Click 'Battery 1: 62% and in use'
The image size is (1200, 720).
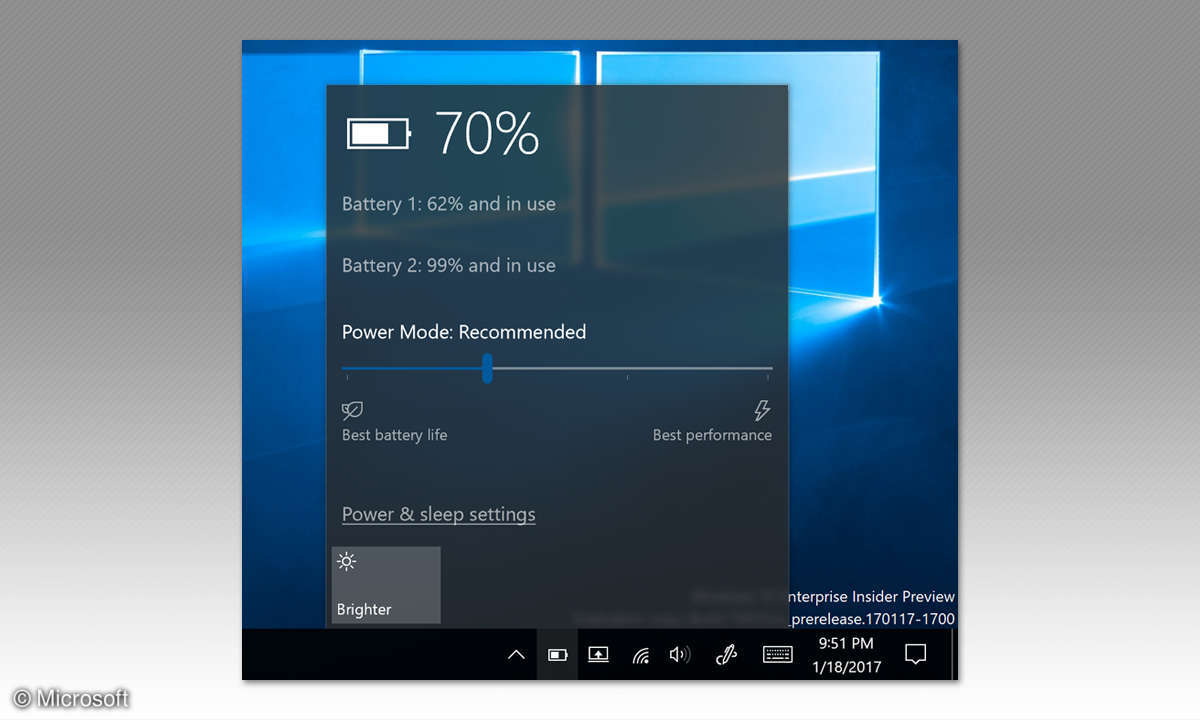[449, 204]
